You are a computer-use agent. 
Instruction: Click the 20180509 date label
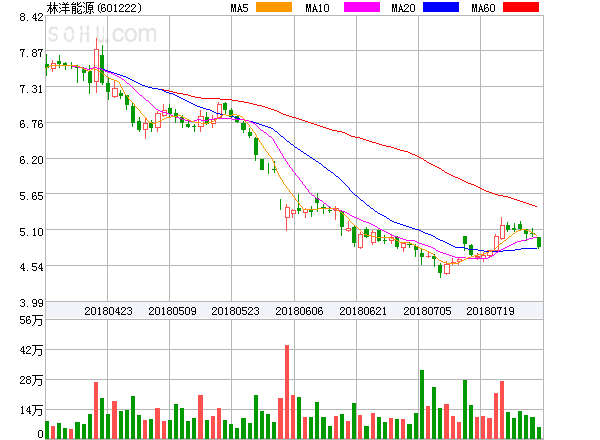pos(172,311)
